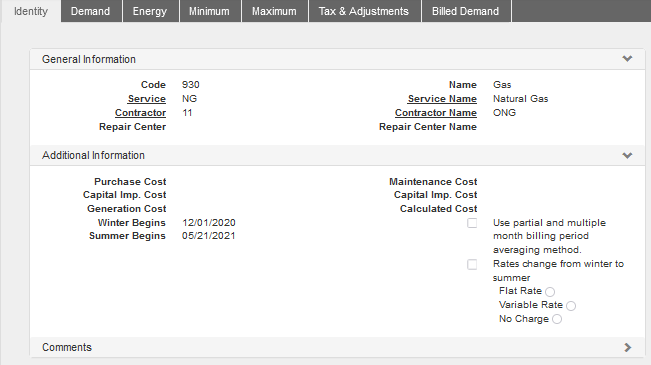Check Rates change from winter to summer

pos(472,265)
